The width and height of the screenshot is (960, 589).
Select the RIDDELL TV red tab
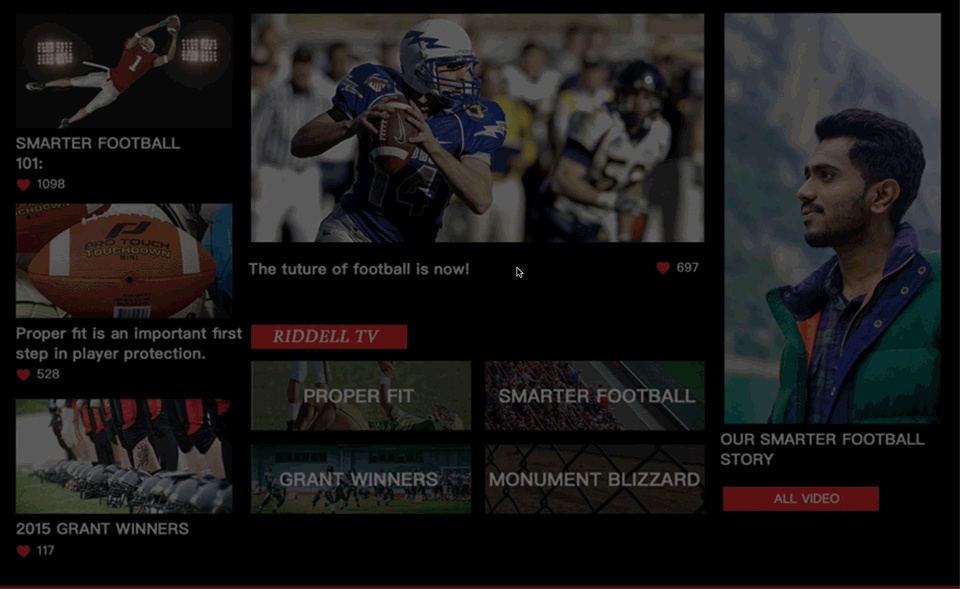(329, 337)
